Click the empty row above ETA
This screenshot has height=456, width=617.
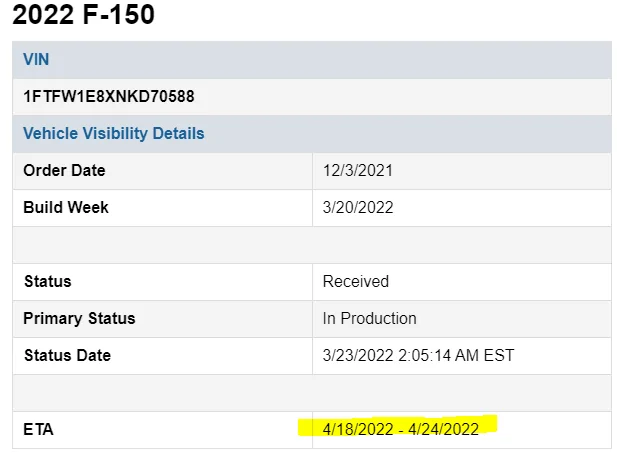pyautogui.click(x=311, y=392)
